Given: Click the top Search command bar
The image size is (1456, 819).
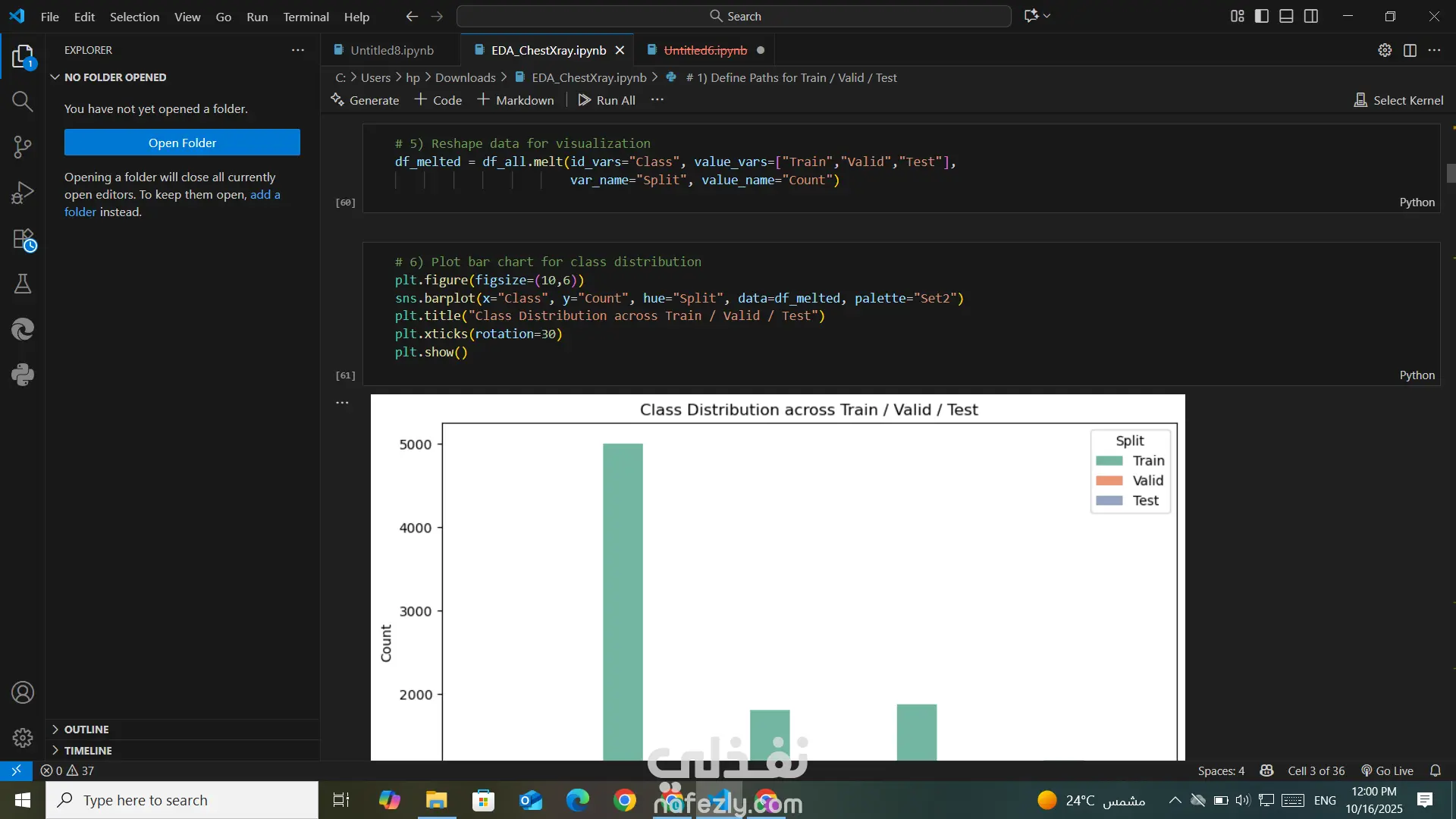Looking at the screenshot, I should [x=734, y=16].
